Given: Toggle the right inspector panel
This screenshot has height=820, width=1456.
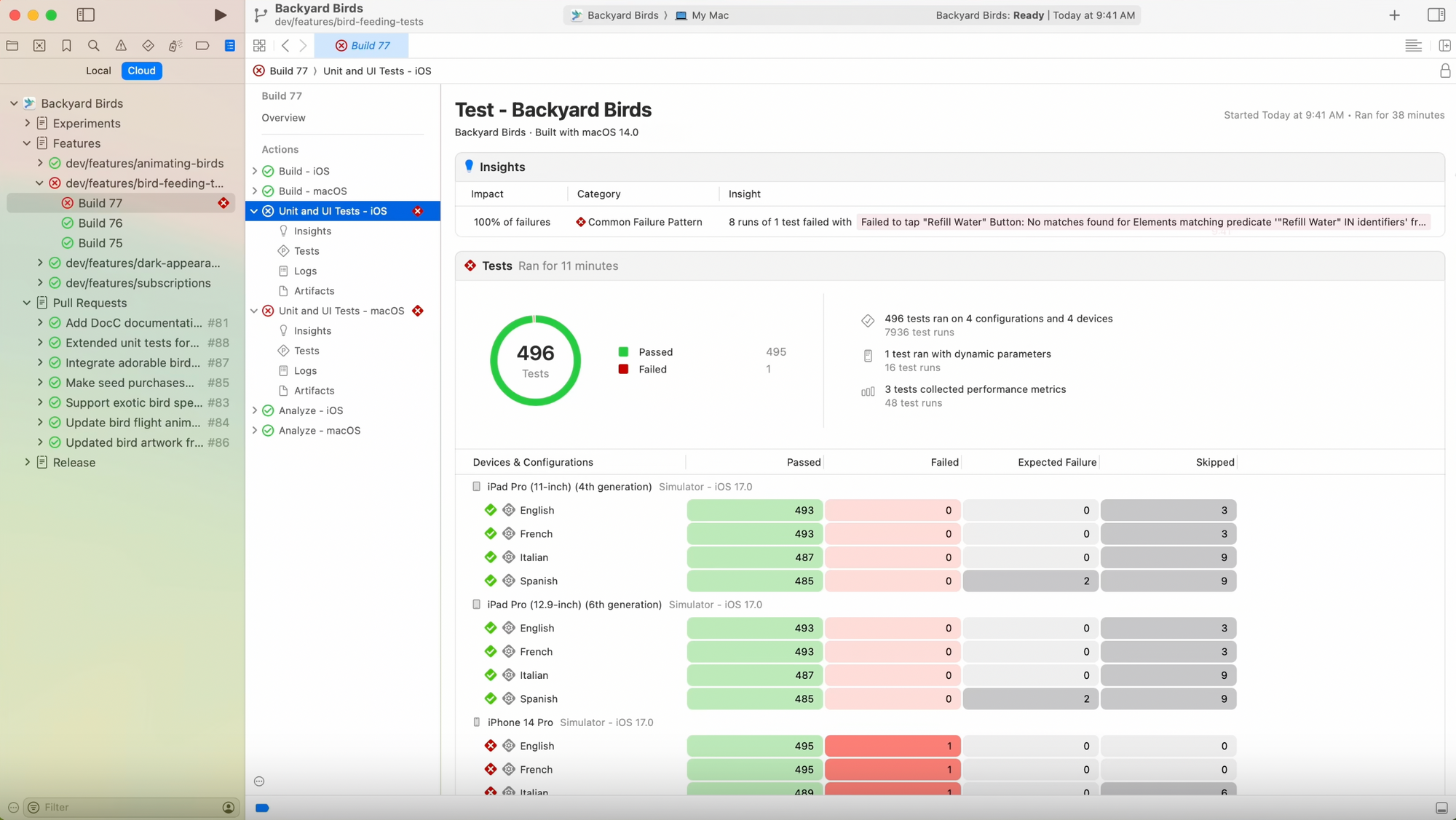Looking at the screenshot, I should 1436,15.
